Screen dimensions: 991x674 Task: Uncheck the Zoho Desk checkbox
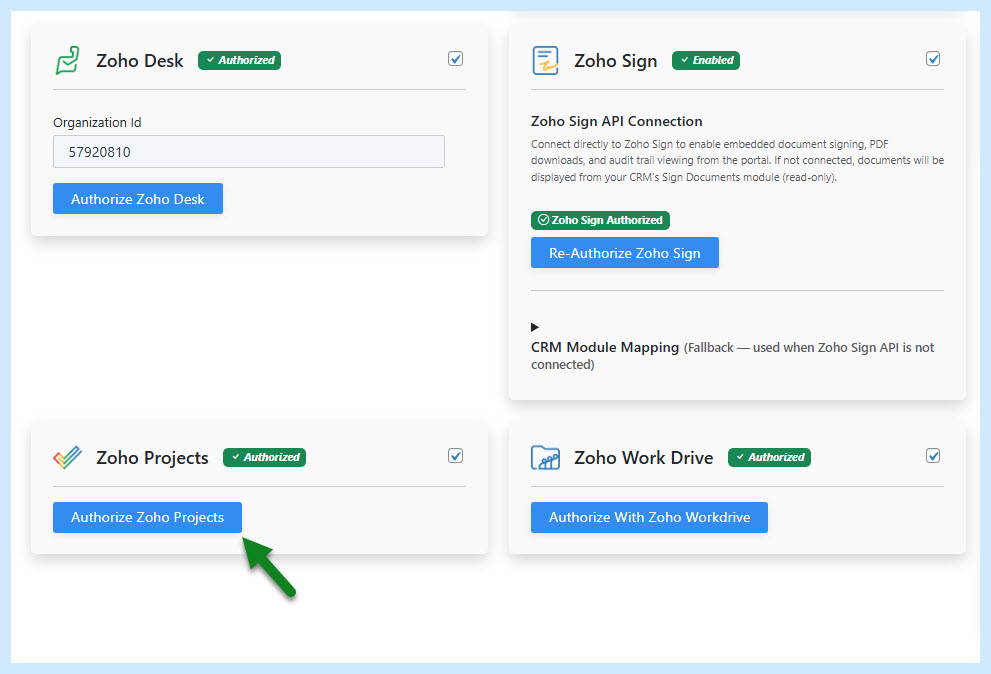pos(455,59)
